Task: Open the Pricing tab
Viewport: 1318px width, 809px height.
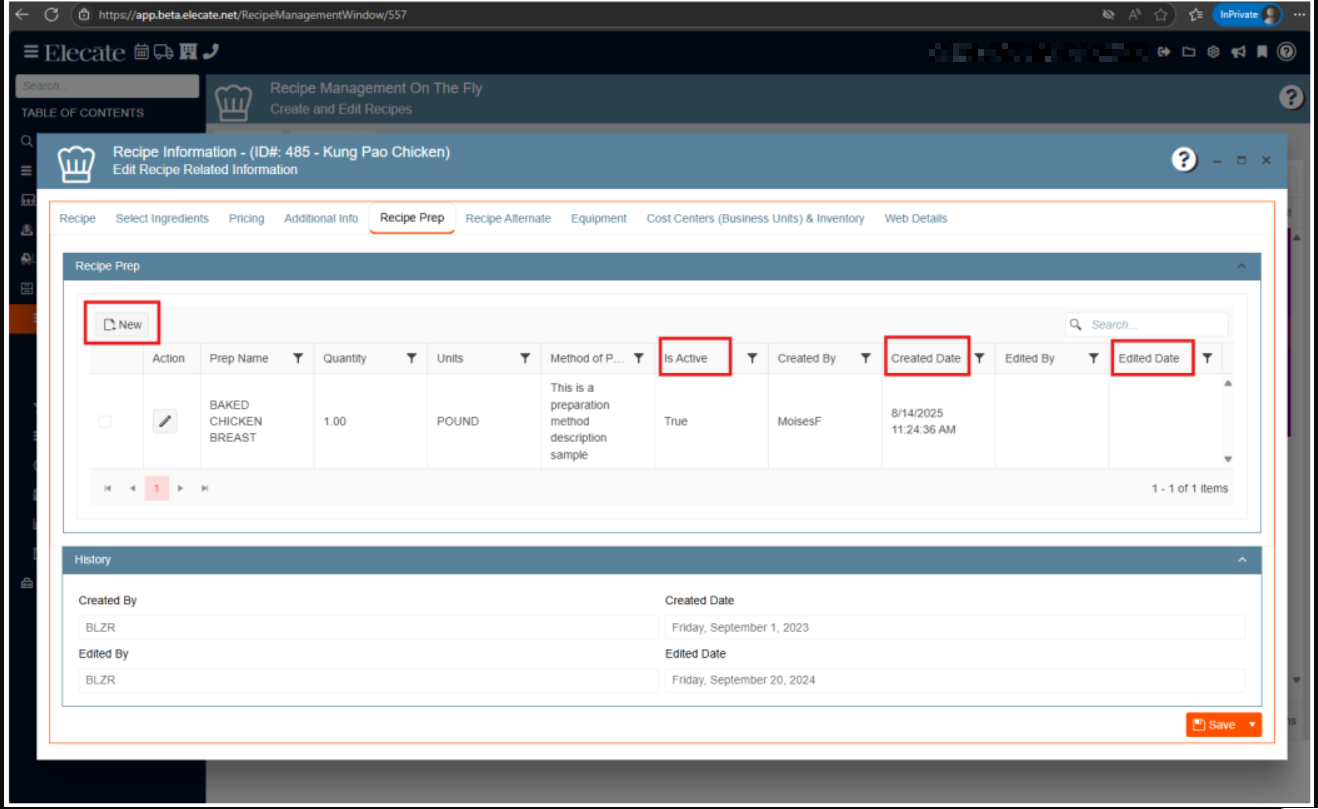Action: (x=246, y=218)
